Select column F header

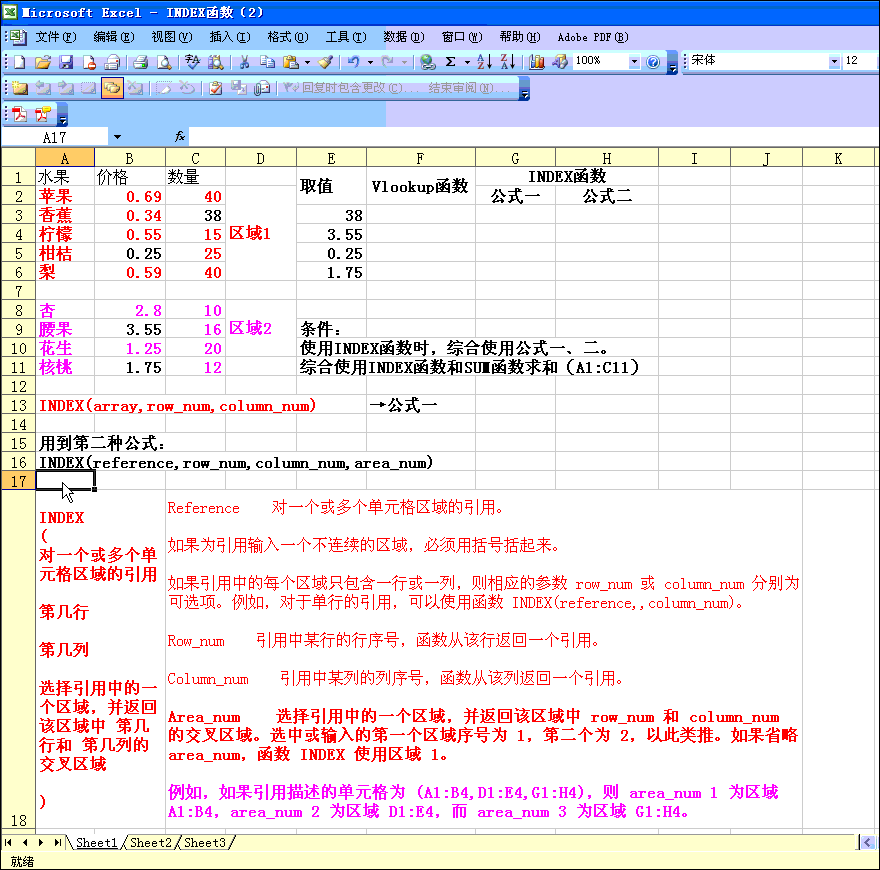(x=420, y=158)
